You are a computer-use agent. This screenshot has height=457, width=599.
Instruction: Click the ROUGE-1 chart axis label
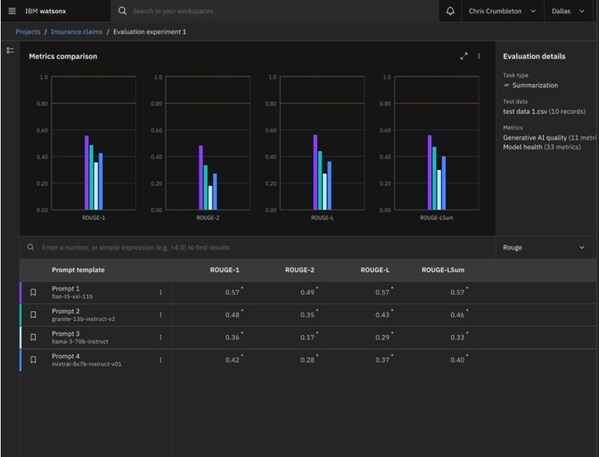pyautogui.click(x=93, y=217)
